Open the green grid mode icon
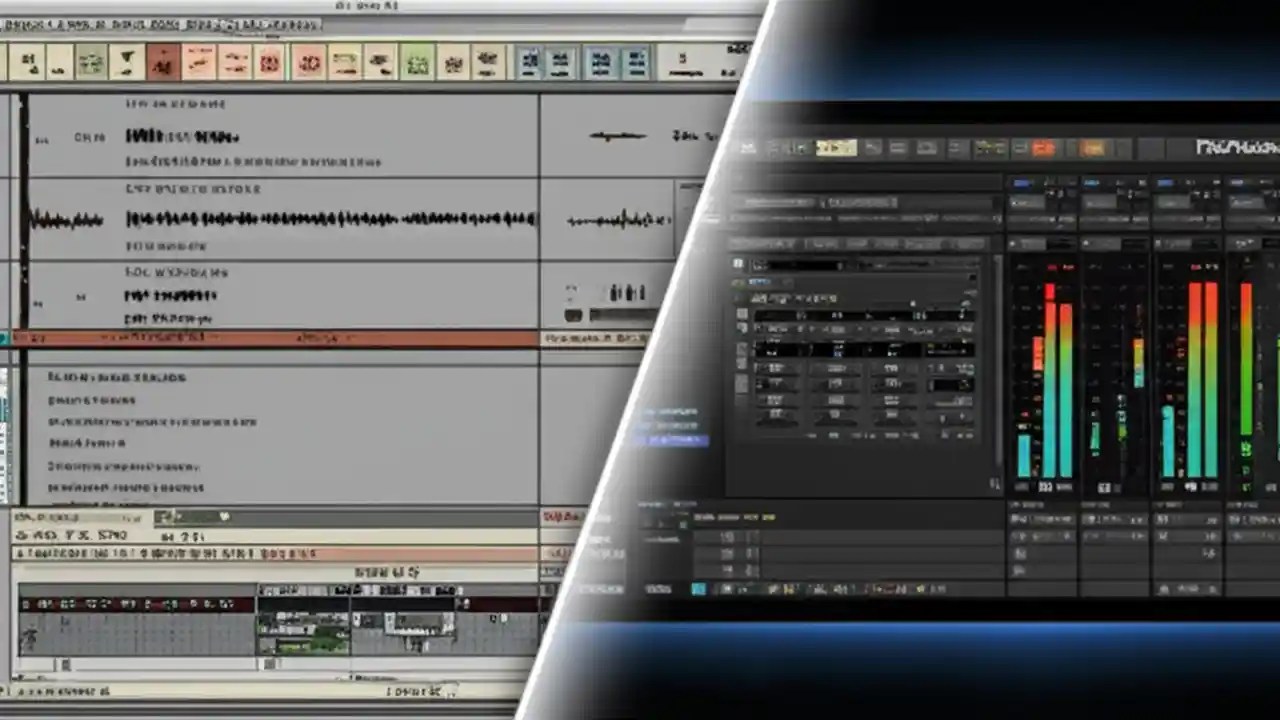This screenshot has width=1280, height=720. coord(416,62)
